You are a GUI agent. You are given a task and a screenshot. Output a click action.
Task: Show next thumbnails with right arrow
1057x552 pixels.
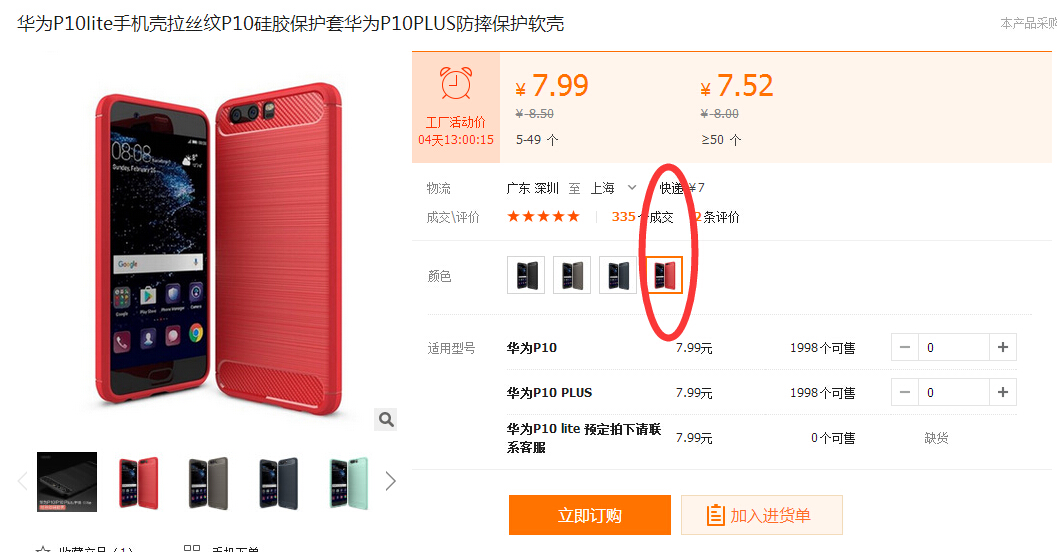(x=390, y=481)
